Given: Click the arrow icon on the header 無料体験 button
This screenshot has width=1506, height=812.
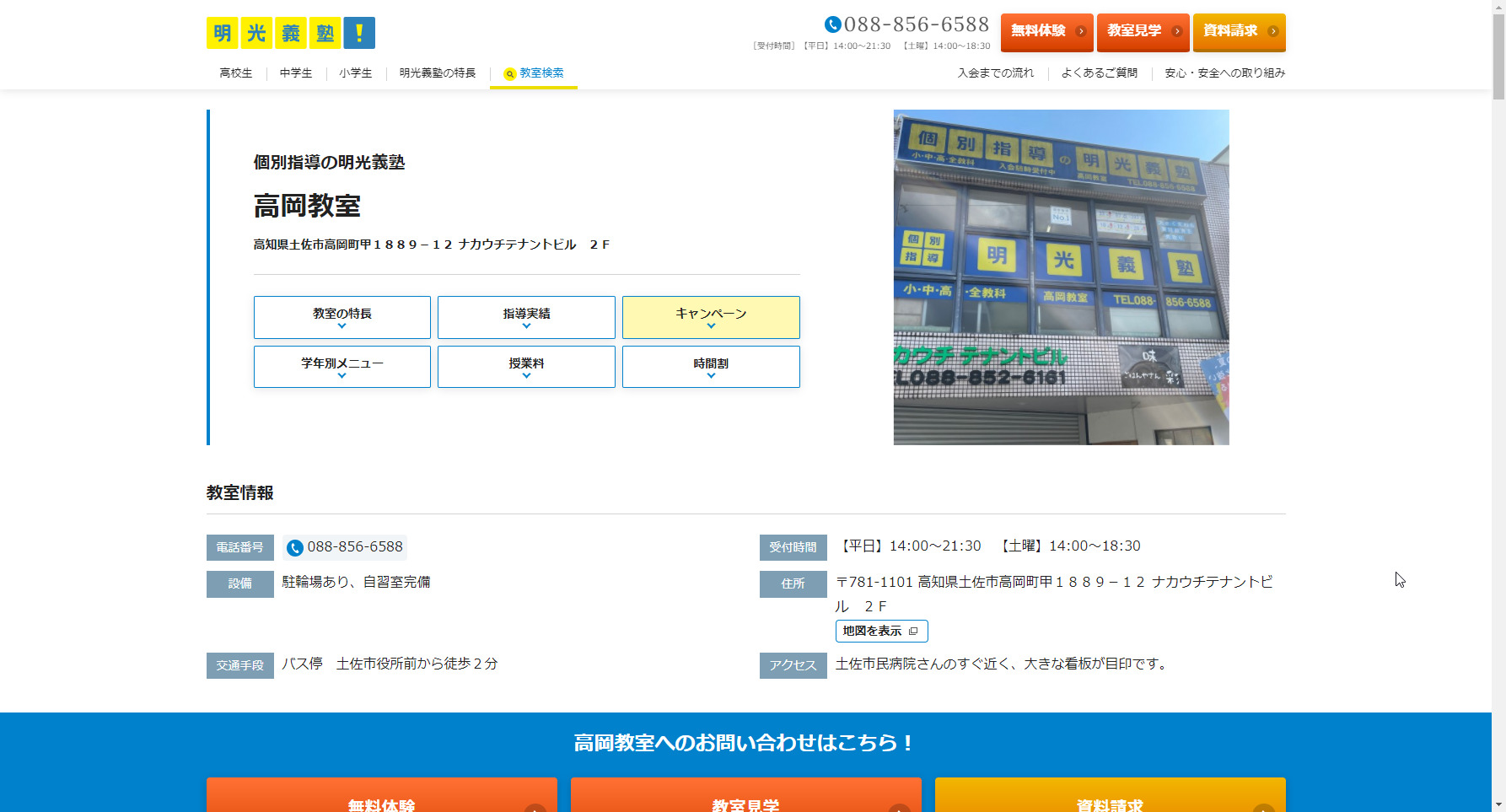Looking at the screenshot, I should (1080, 31).
